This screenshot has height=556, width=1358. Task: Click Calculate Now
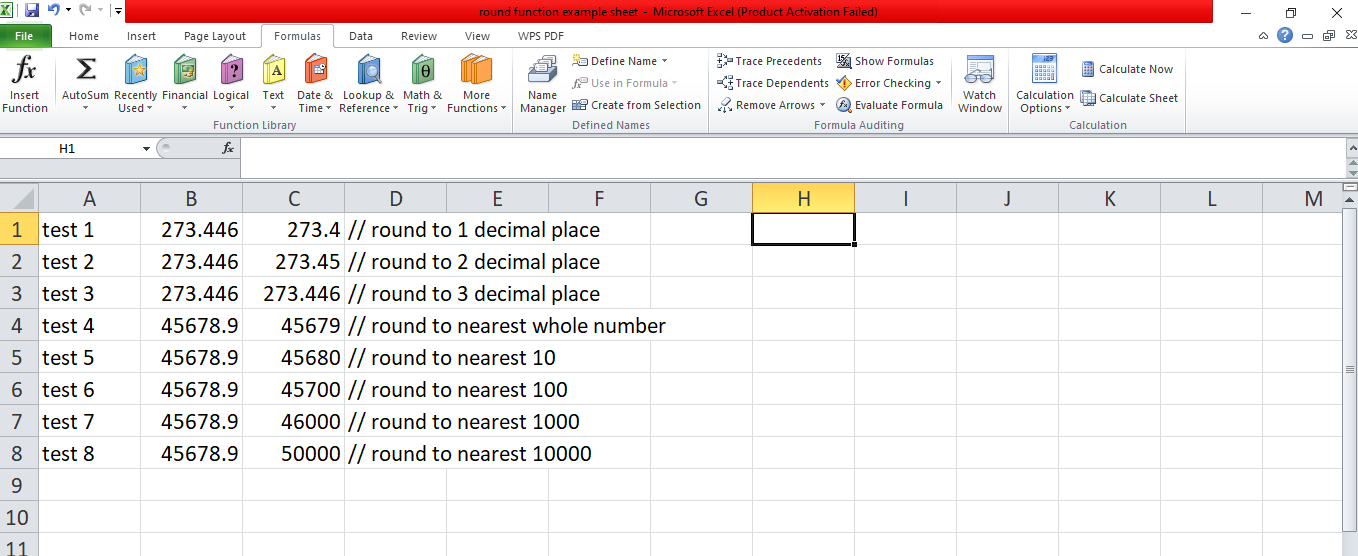coord(1127,69)
